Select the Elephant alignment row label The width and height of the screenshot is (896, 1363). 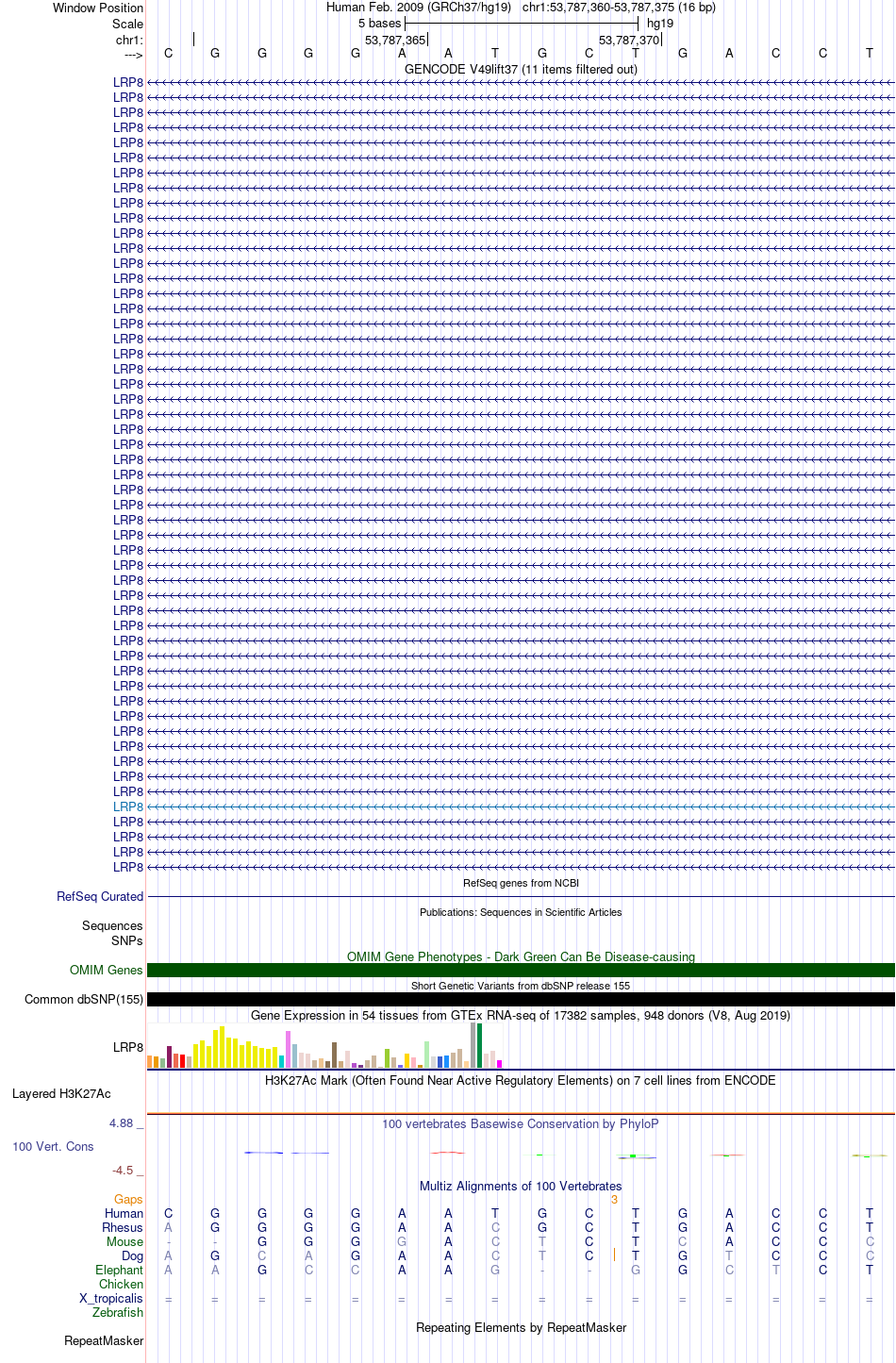(119, 1270)
